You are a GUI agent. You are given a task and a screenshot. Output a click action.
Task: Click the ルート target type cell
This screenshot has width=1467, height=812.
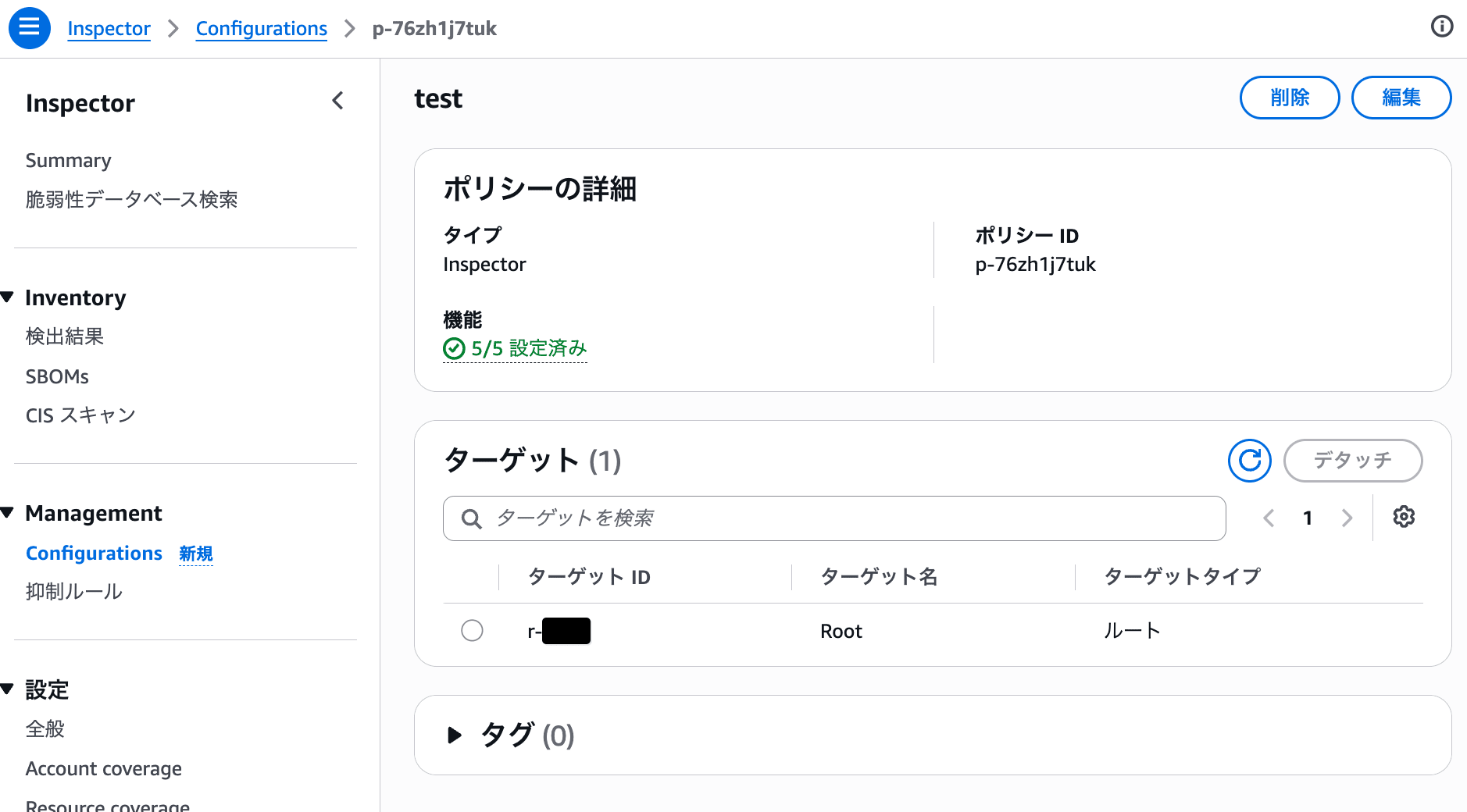point(1132,631)
